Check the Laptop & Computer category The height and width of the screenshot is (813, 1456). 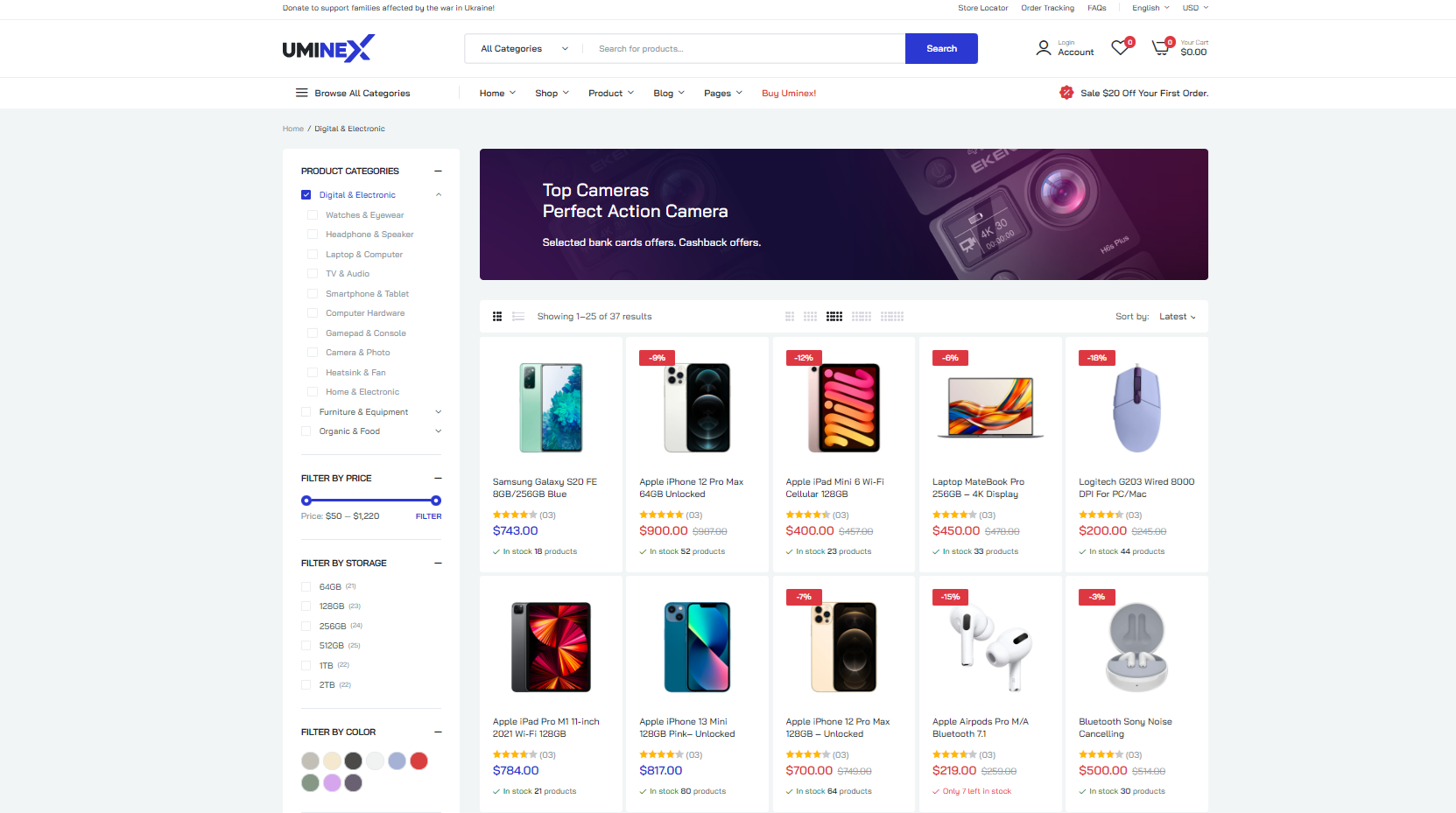point(313,255)
